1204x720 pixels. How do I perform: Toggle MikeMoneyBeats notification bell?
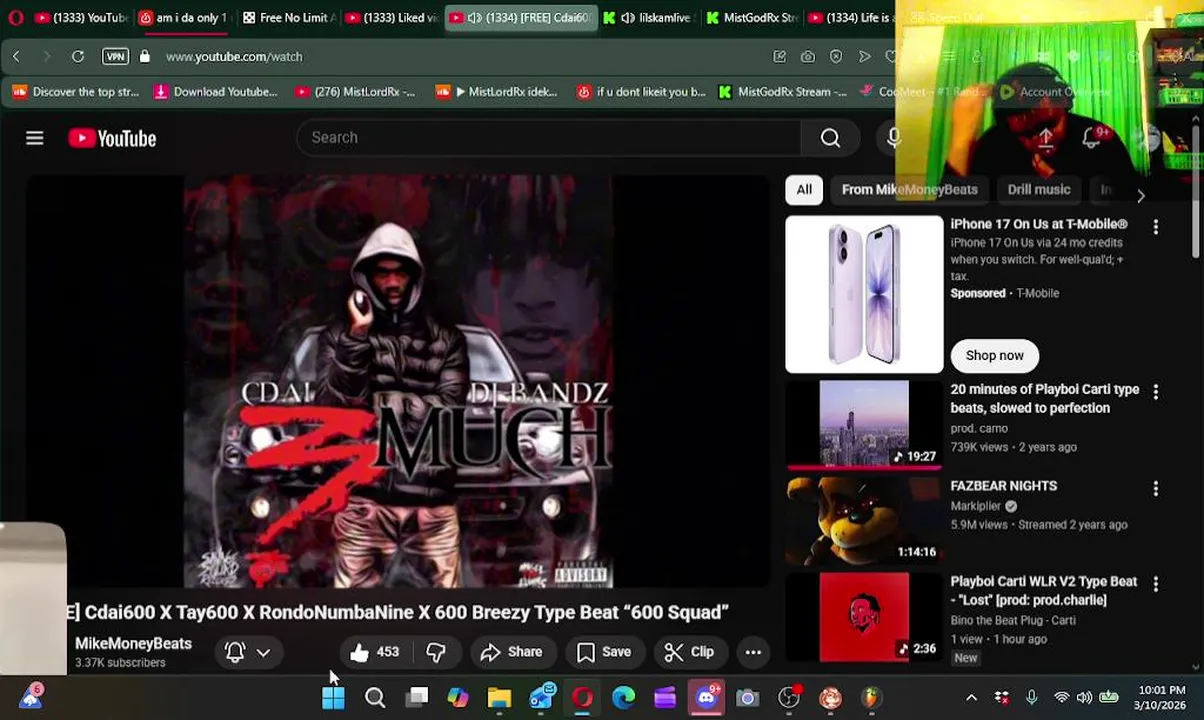235,652
